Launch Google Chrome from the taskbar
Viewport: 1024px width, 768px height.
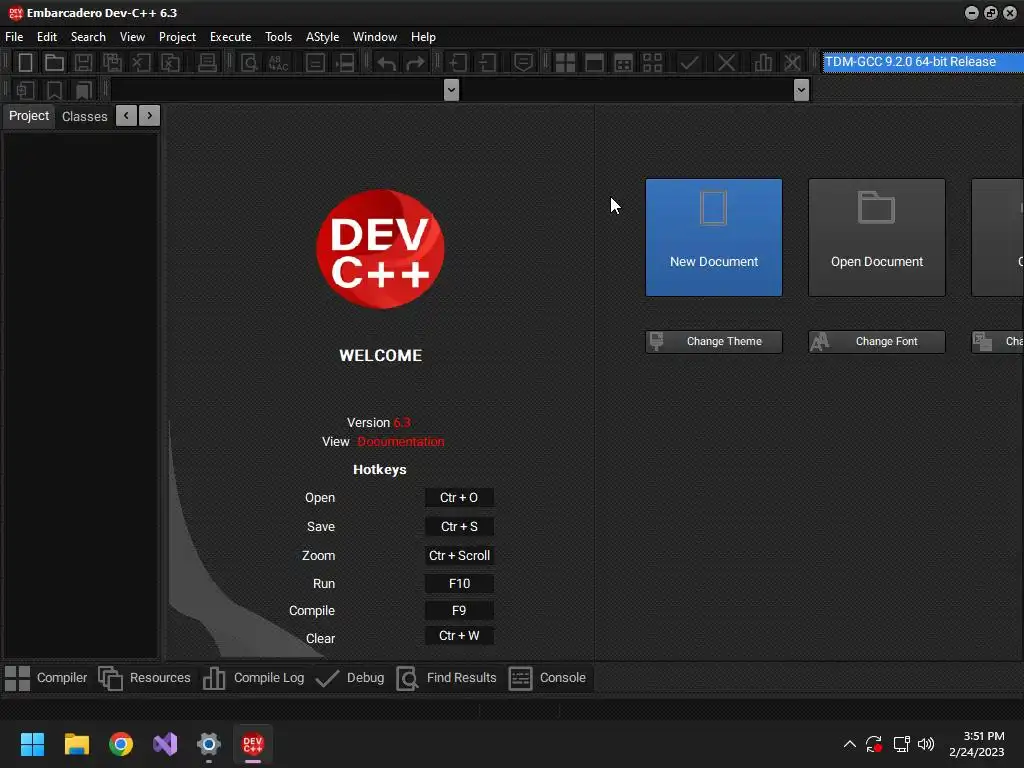pyautogui.click(x=121, y=744)
